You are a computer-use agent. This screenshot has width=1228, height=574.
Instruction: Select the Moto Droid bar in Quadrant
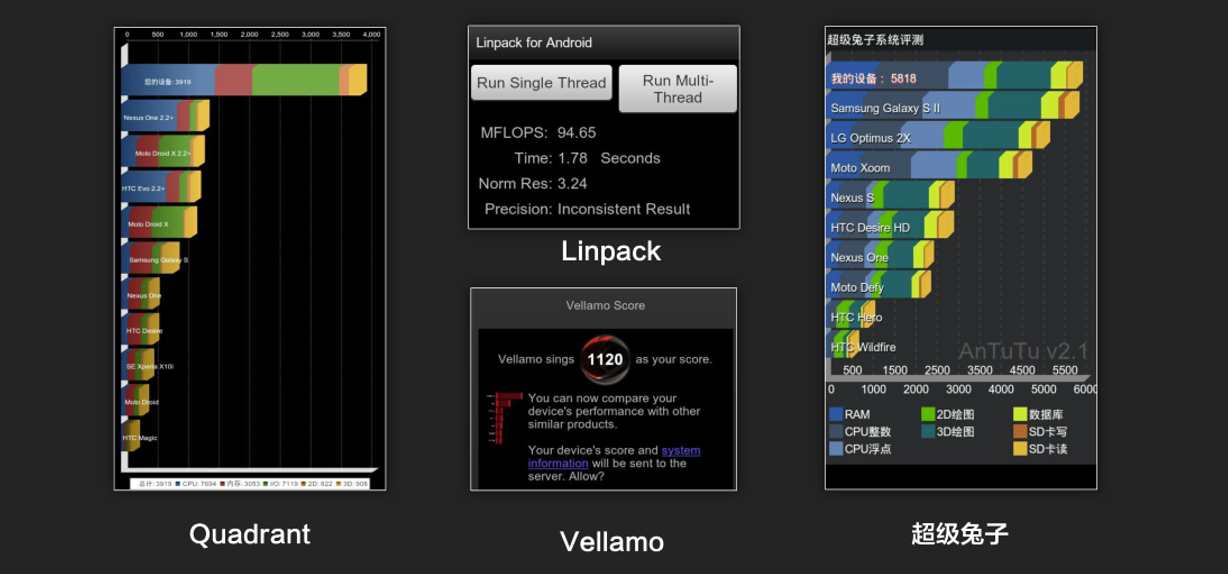(137, 401)
